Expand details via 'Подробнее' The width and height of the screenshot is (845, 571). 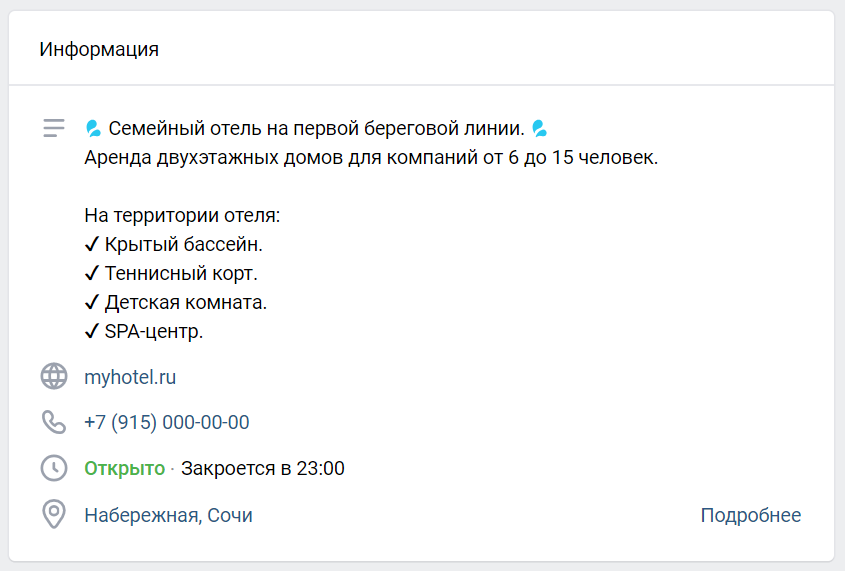(x=750, y=516)
